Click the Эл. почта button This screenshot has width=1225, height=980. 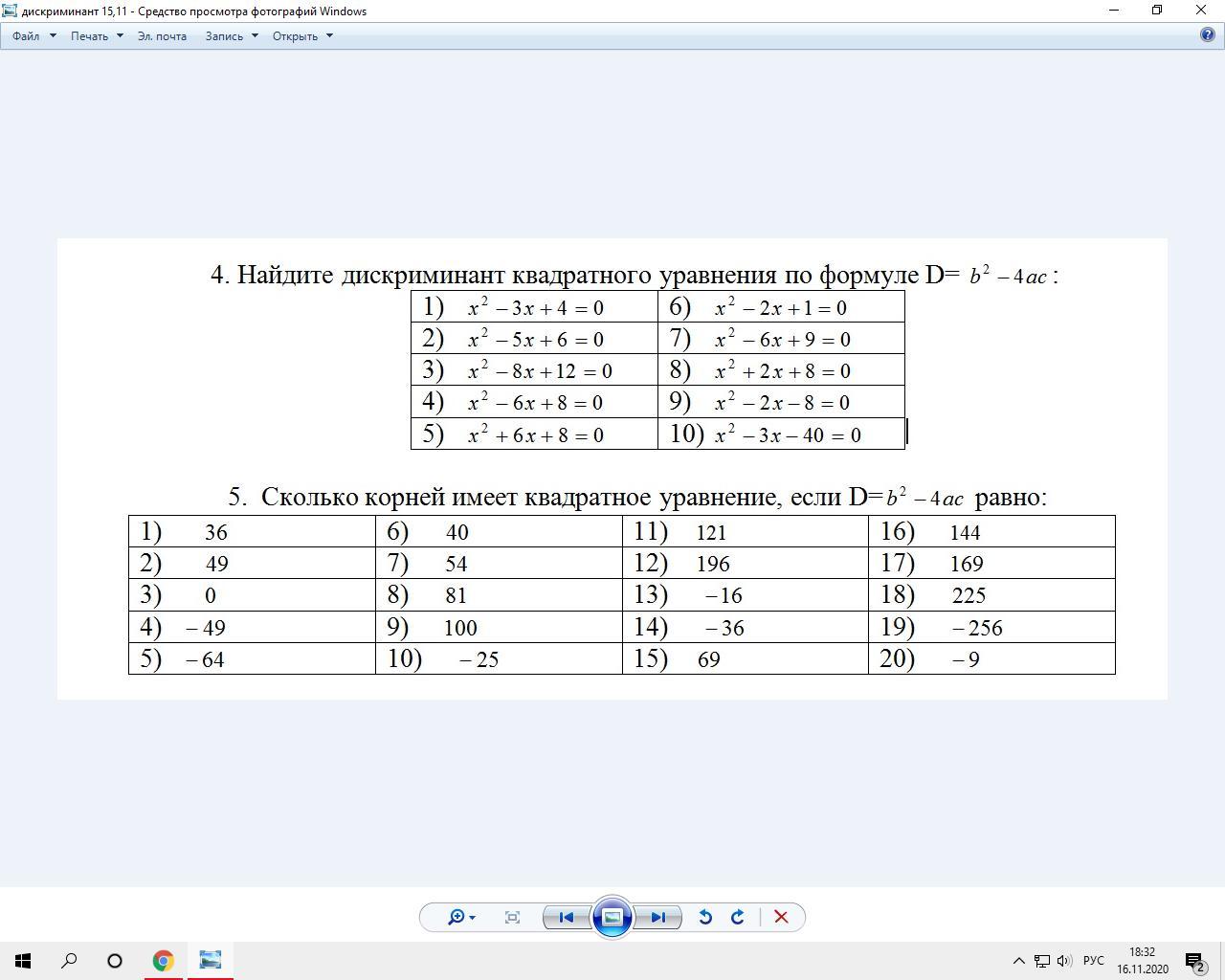coord(162,35)
